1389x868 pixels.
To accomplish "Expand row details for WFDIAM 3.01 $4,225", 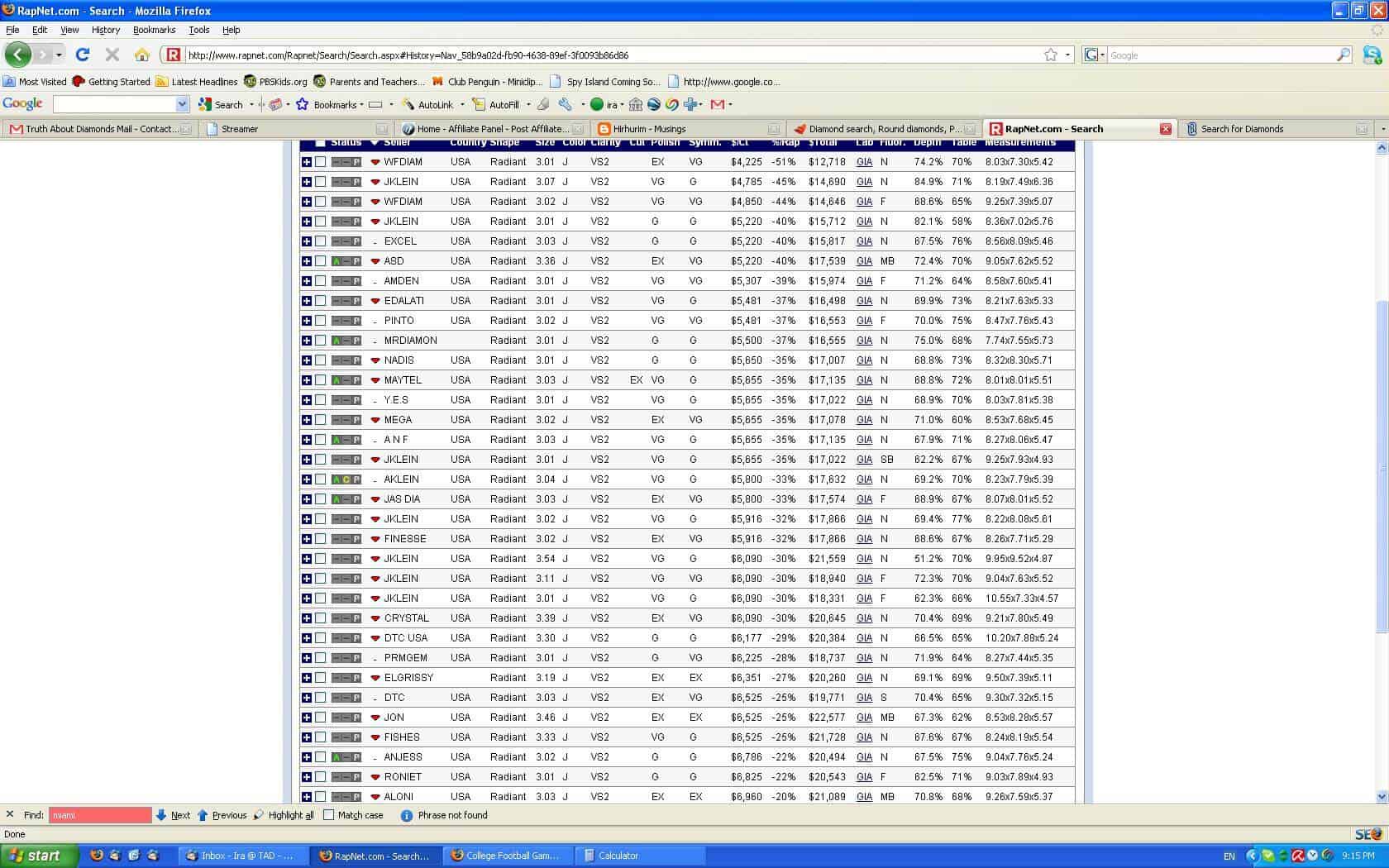I will [307, 162].
